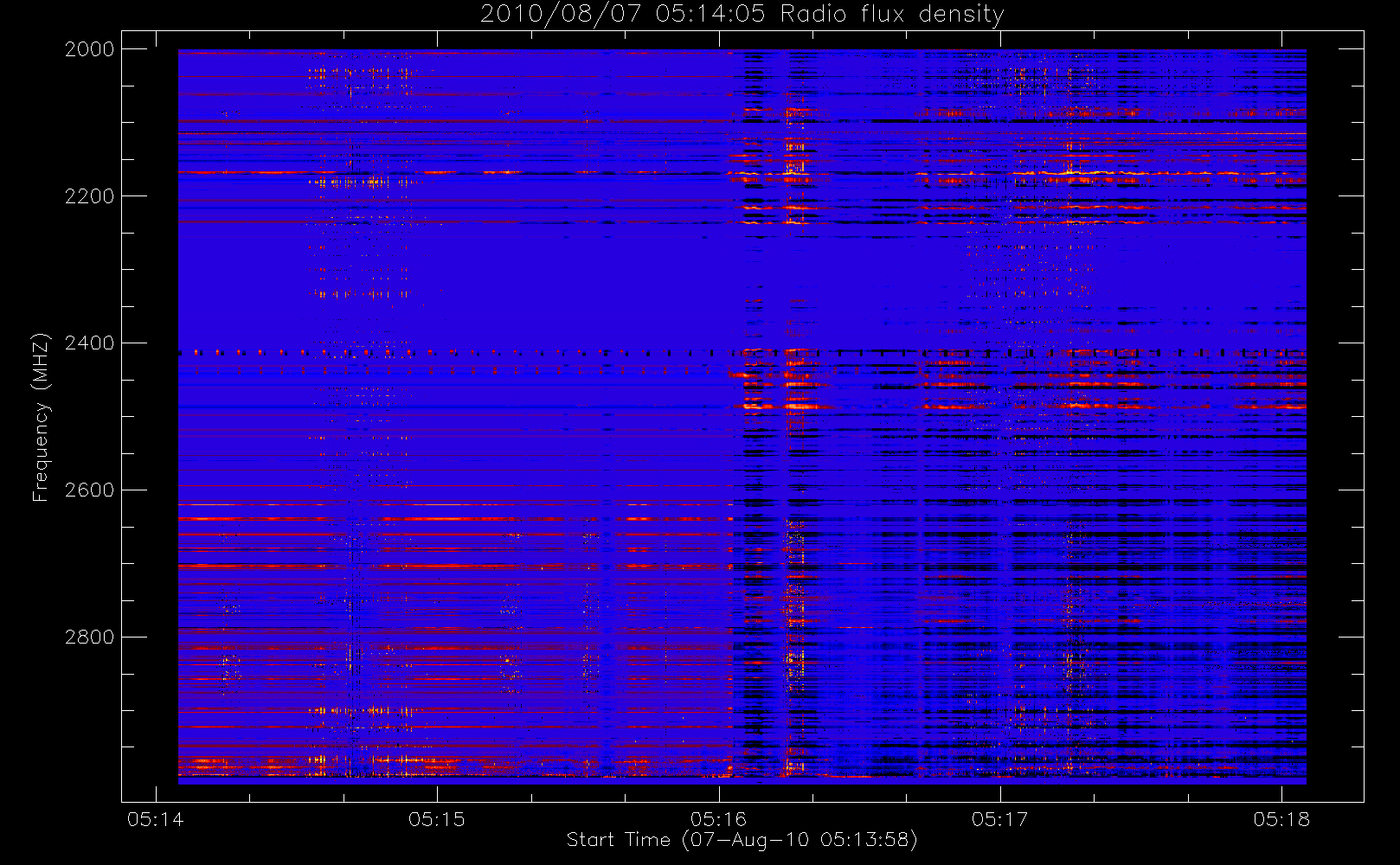Click the 05:16 time tick label
The image size is (1400, 865).
tap(718, 819)
